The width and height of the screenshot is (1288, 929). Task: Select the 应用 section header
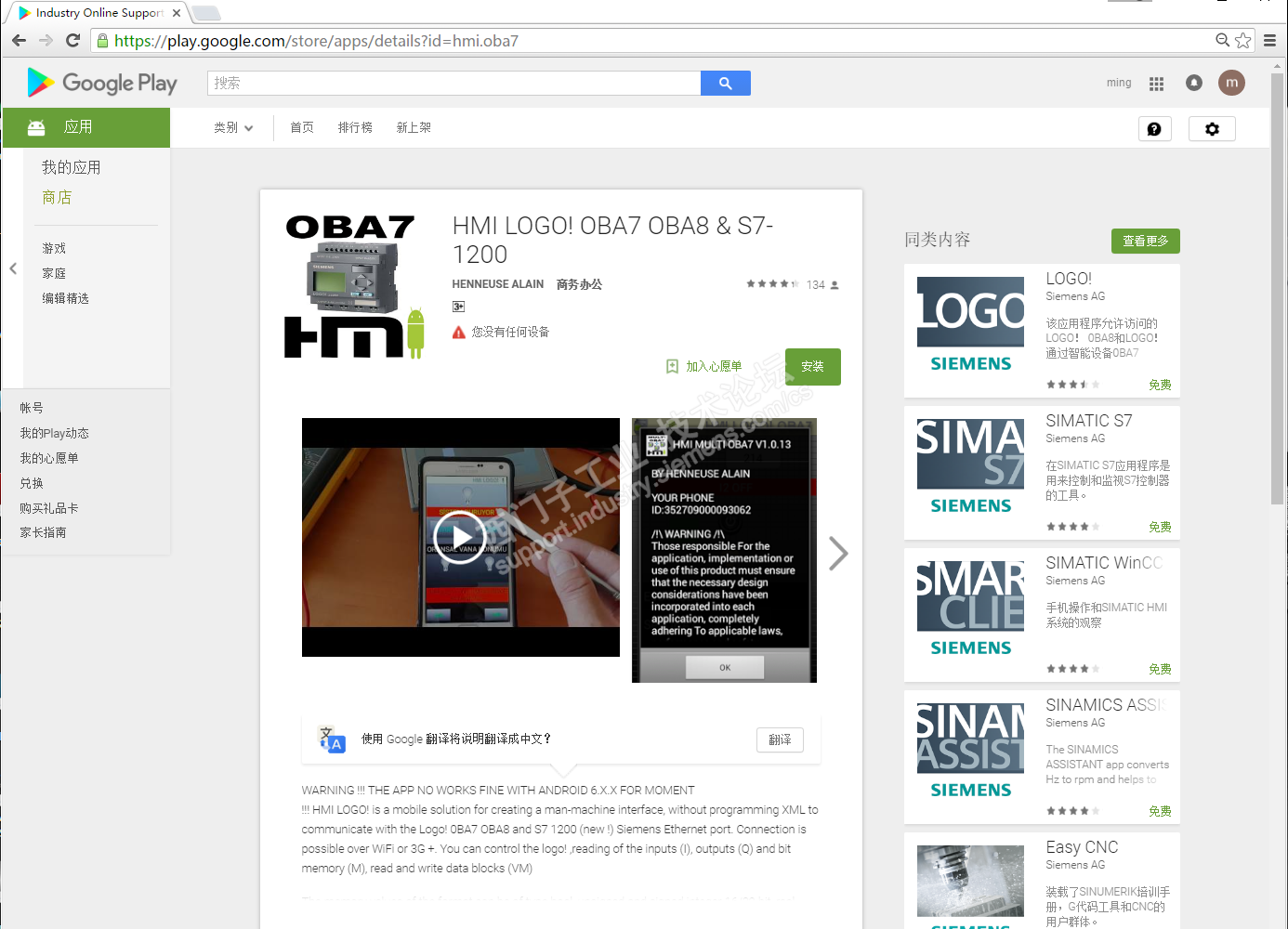86,127
